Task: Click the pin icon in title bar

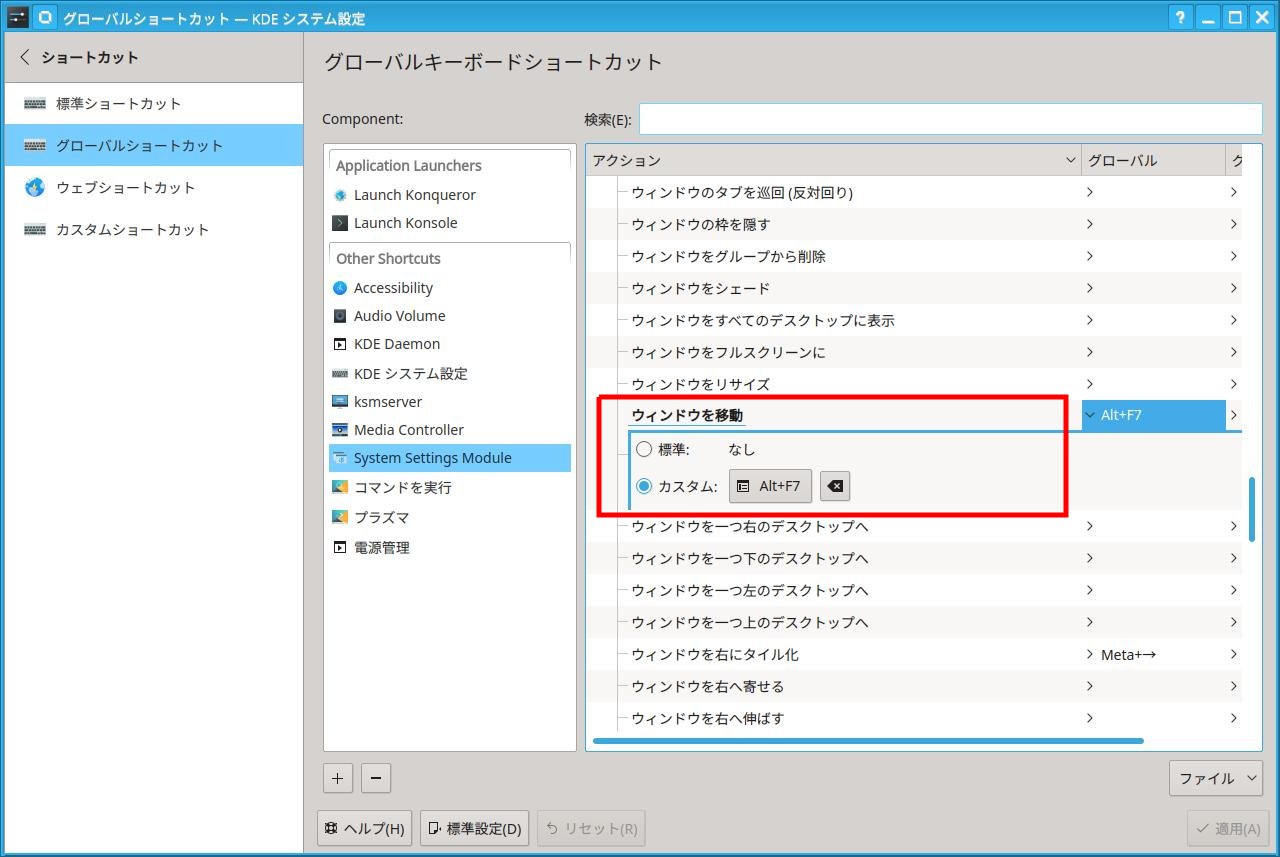Action: tap(45, 18)
